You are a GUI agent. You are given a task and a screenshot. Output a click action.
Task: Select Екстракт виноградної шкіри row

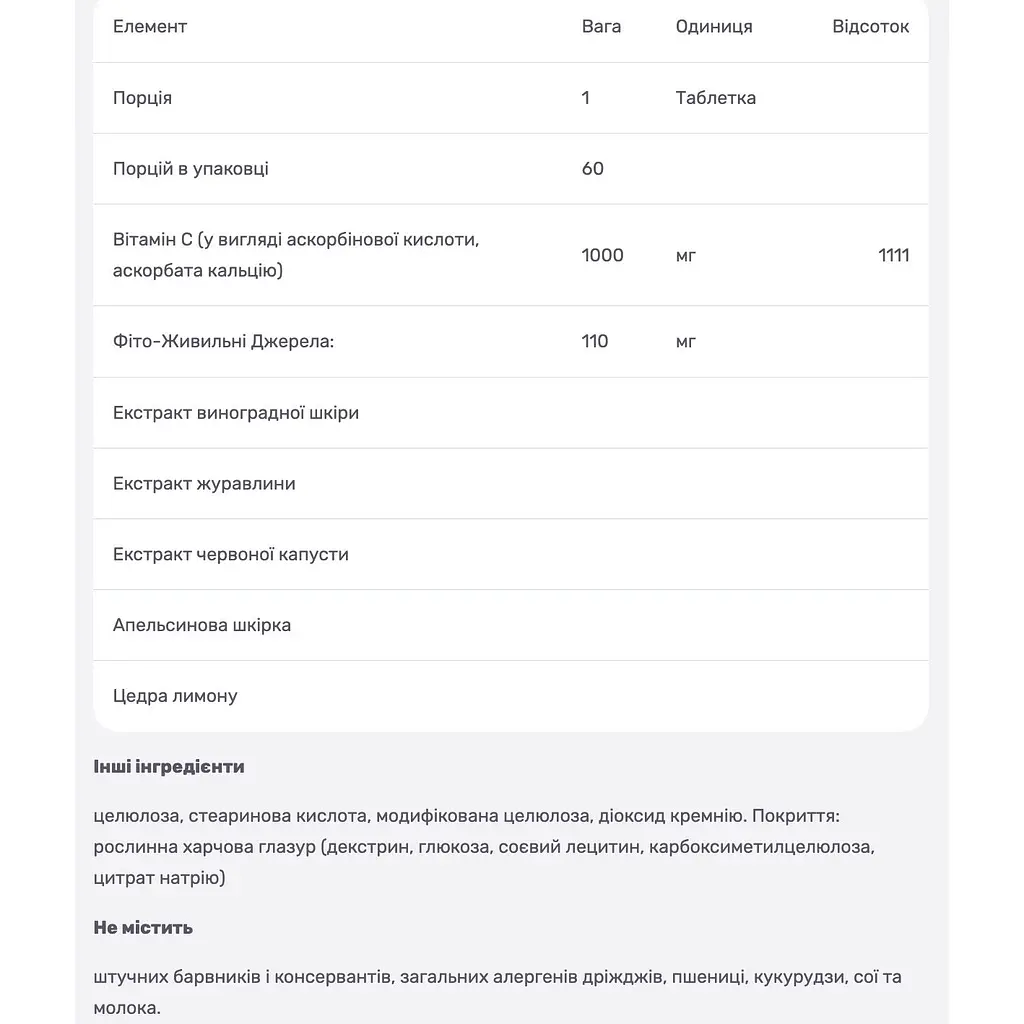pyautogui.click(x=511, y=413)
